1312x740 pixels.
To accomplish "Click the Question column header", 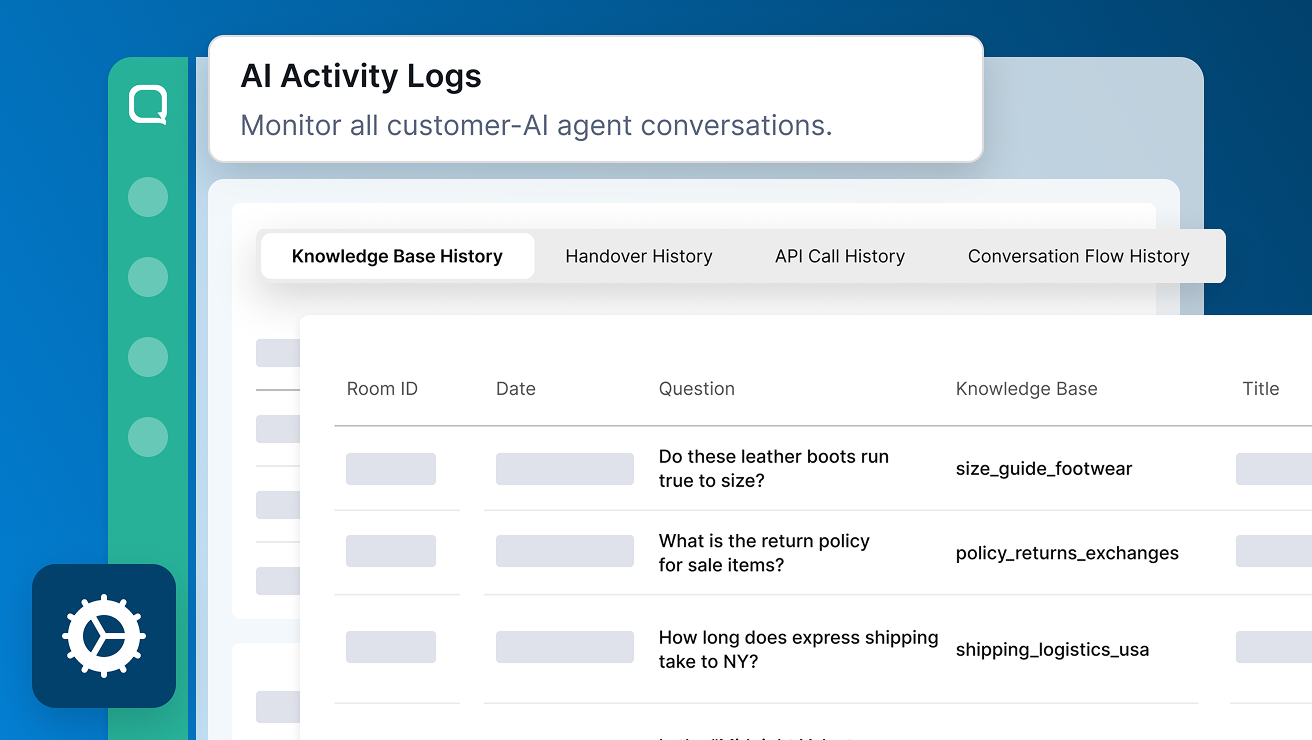I will [x=696, y=389].
